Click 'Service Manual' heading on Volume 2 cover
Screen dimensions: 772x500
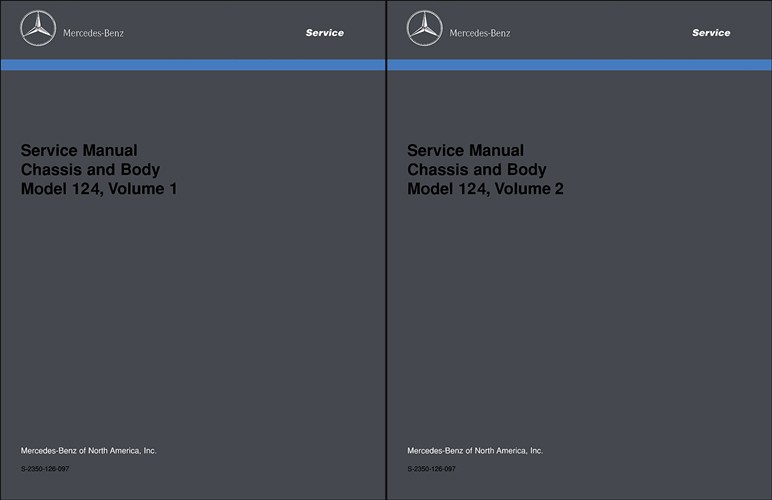[x=466, y=151]
